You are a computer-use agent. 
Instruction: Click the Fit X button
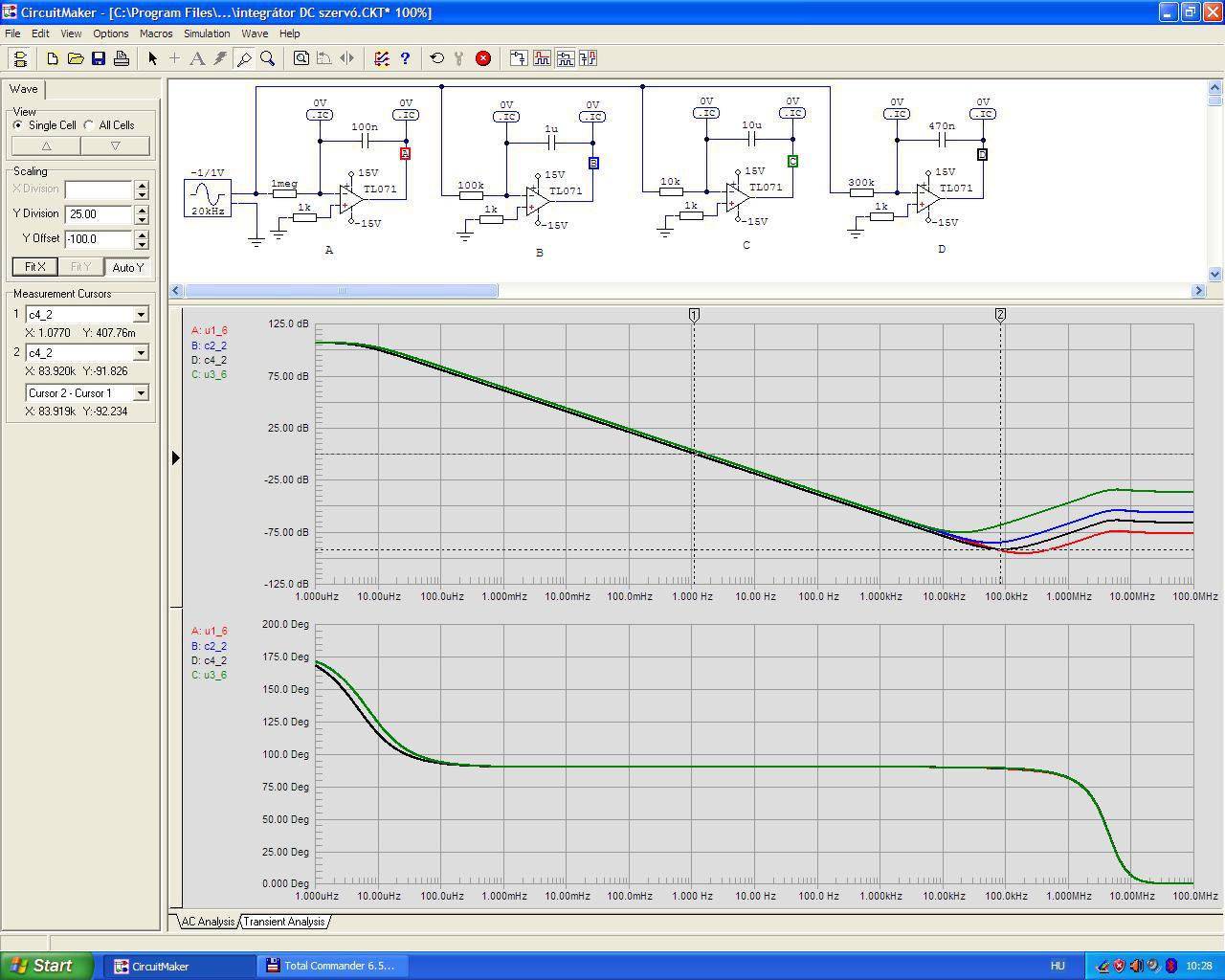(35, 267)
